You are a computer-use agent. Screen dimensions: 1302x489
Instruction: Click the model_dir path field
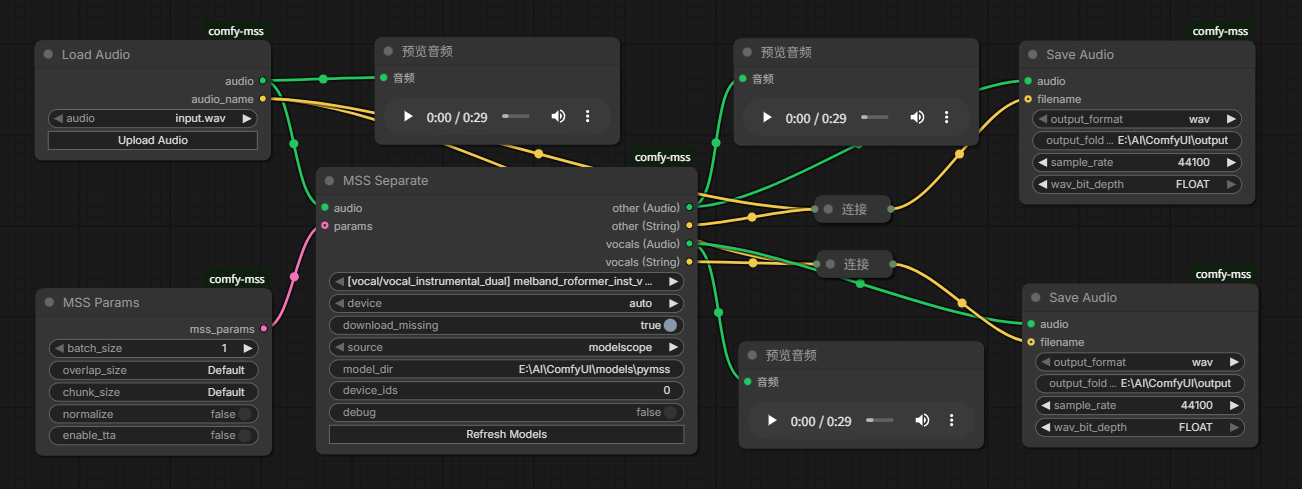(x=507, y=369)
